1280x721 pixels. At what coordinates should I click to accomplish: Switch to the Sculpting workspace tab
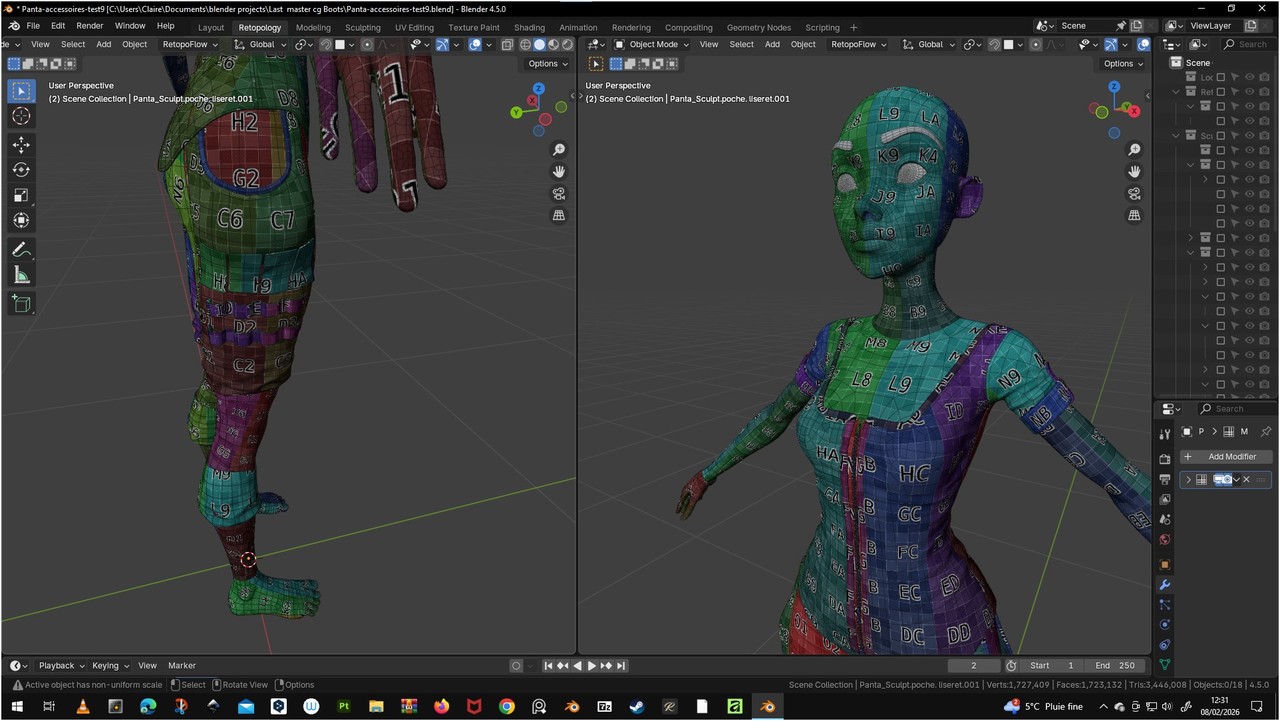(362, 27)
